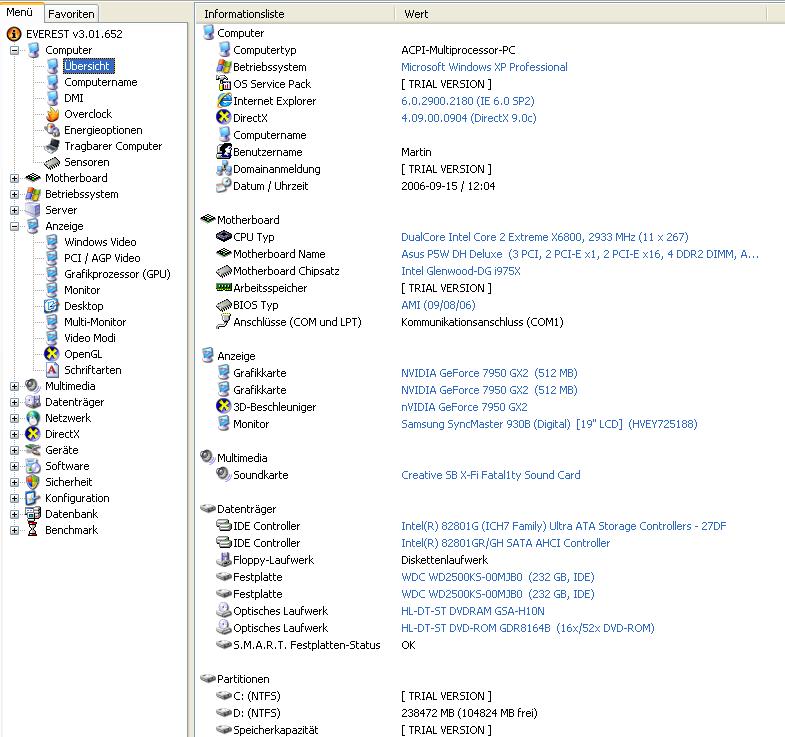Click the Tragbarer Computer laptop icon
The image size is (785, 737).
point(52,146)
